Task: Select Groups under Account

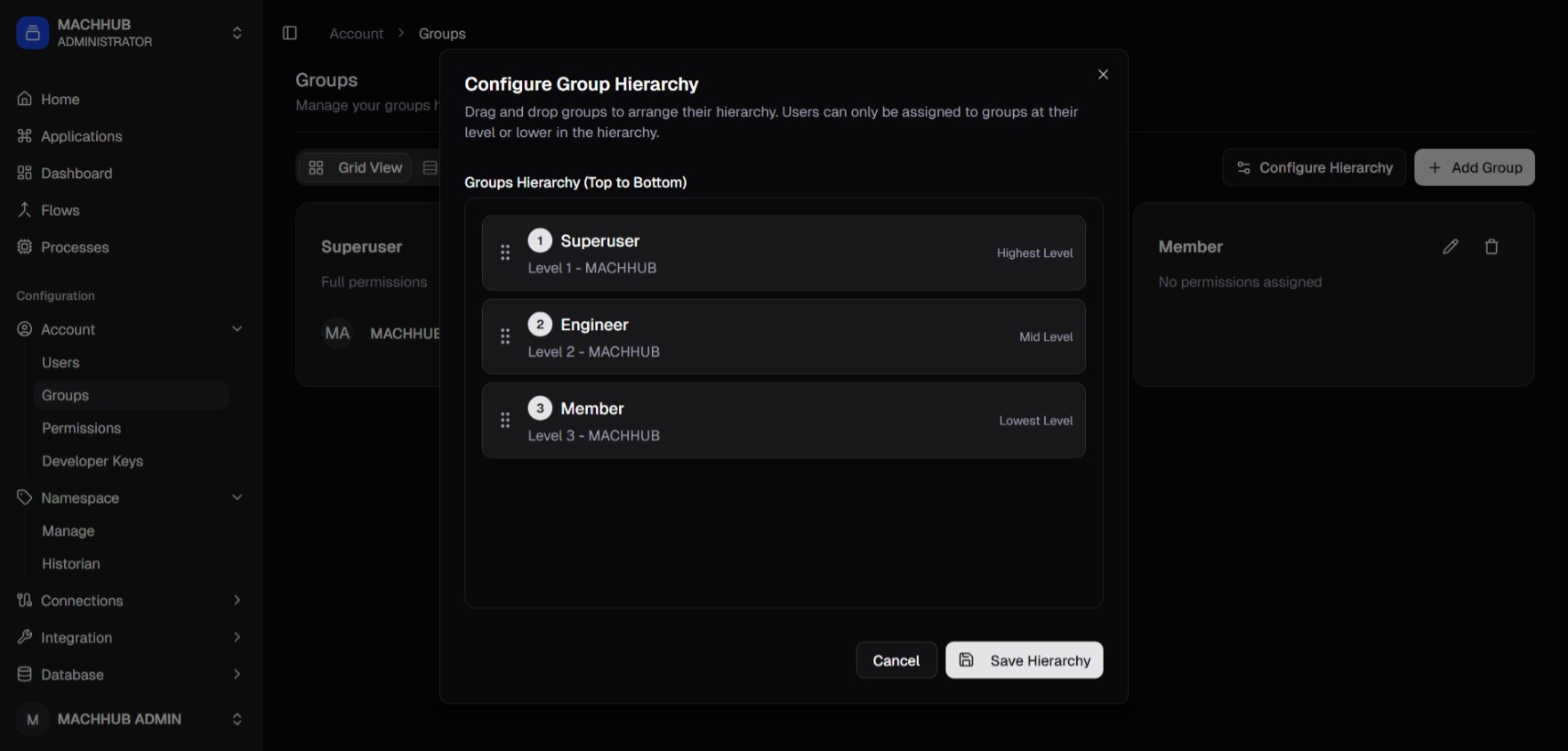Action: pos(131,395)
